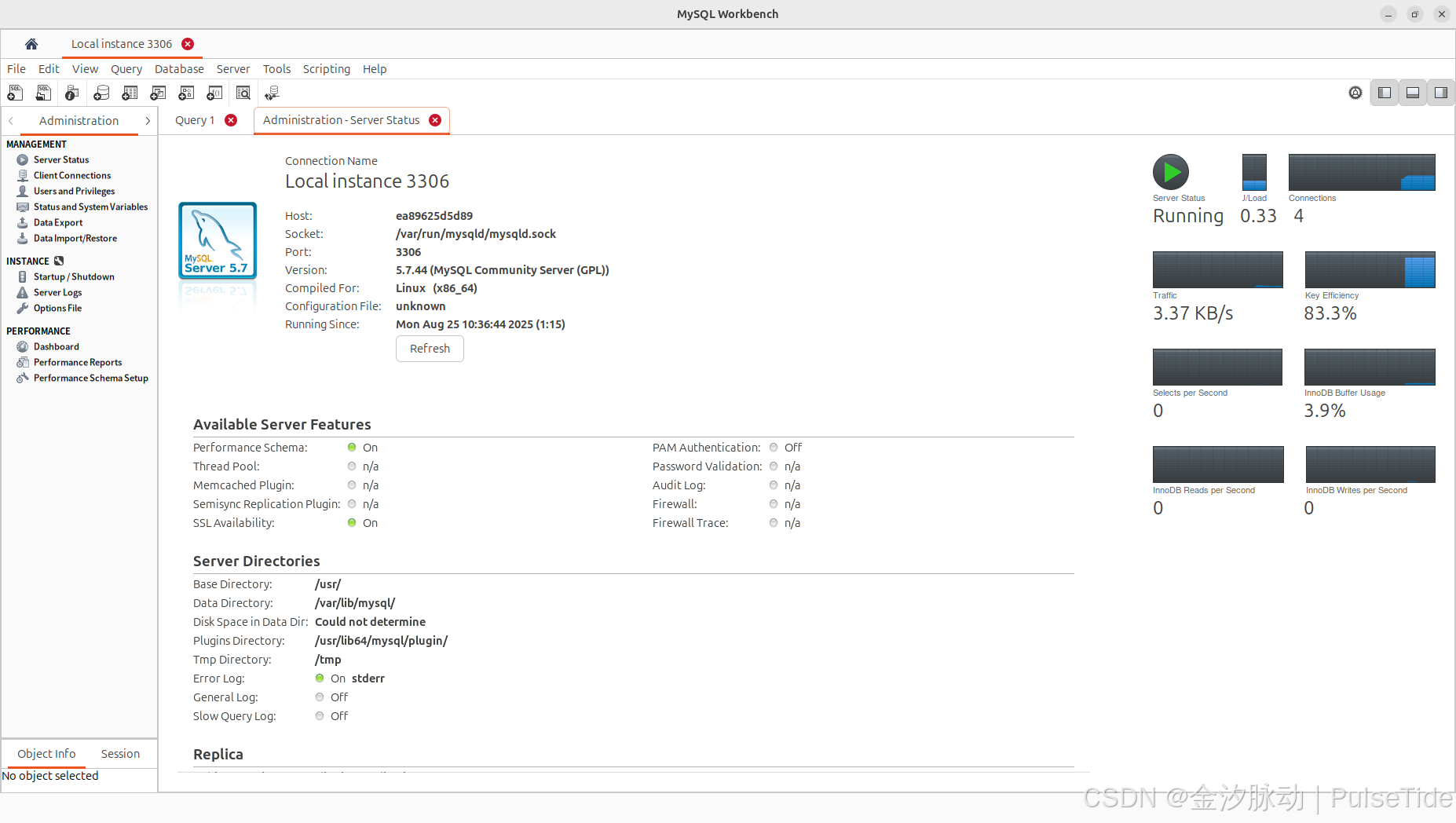Go to next sidebar tab with right chevron
This screenshot has width=1456, height=823.
tap(148, 121)
